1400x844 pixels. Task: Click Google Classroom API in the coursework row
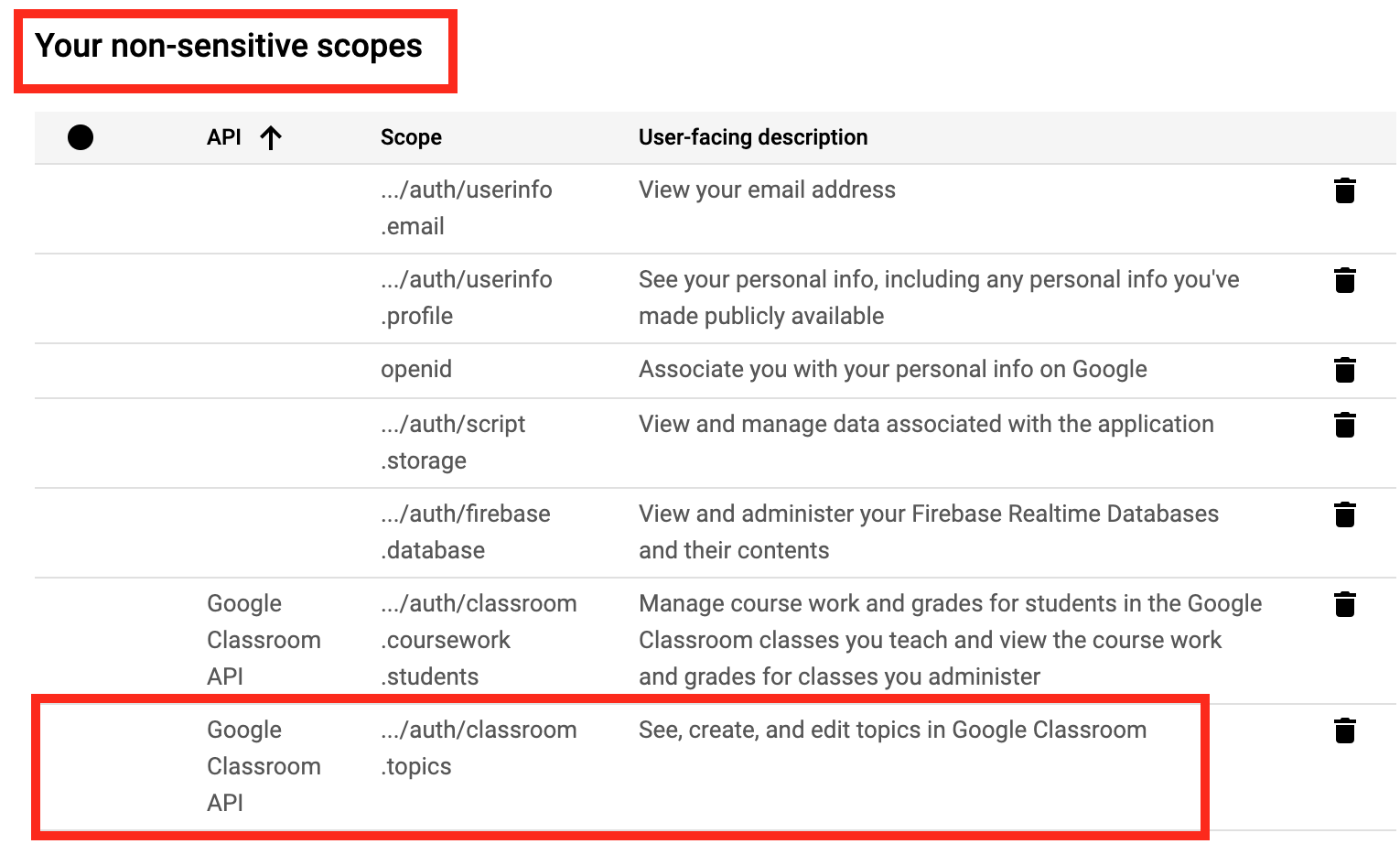click(x=264, y=640)
